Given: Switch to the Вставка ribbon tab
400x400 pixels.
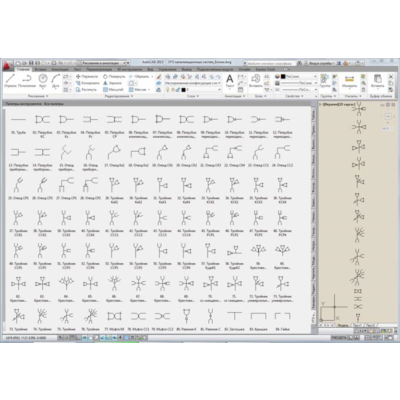Looking at the screenshot, I should (40, 69).
